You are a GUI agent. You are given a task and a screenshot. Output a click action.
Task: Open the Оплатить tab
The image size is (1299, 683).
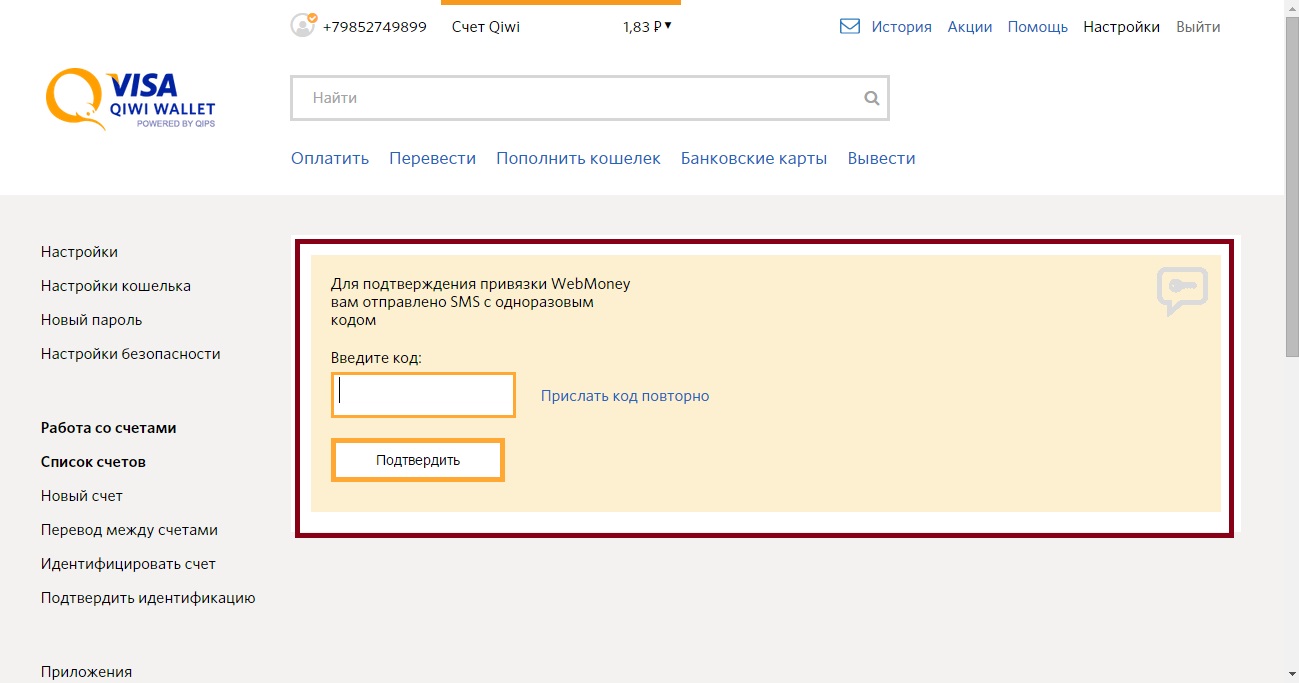[x=330, y=158]
